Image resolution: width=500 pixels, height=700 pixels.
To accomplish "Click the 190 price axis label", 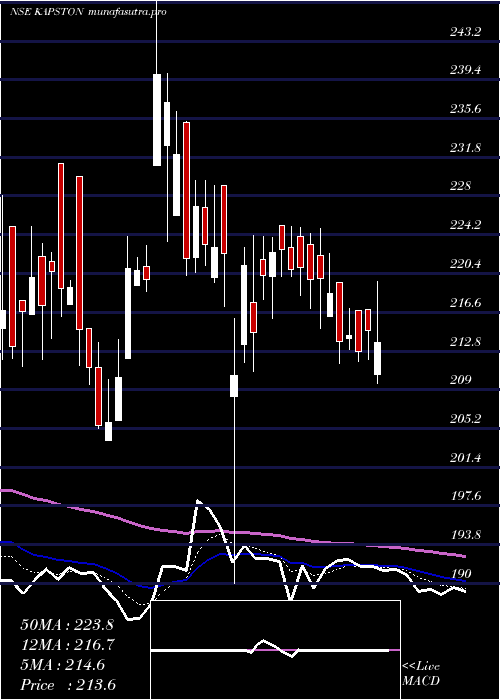I will click(460, 573).
